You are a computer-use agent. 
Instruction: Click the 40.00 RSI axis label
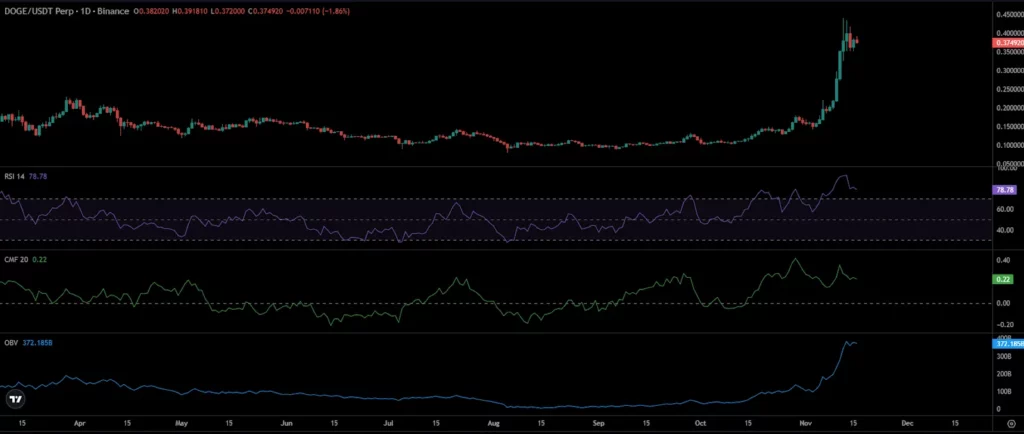[x=1004, y=230]
